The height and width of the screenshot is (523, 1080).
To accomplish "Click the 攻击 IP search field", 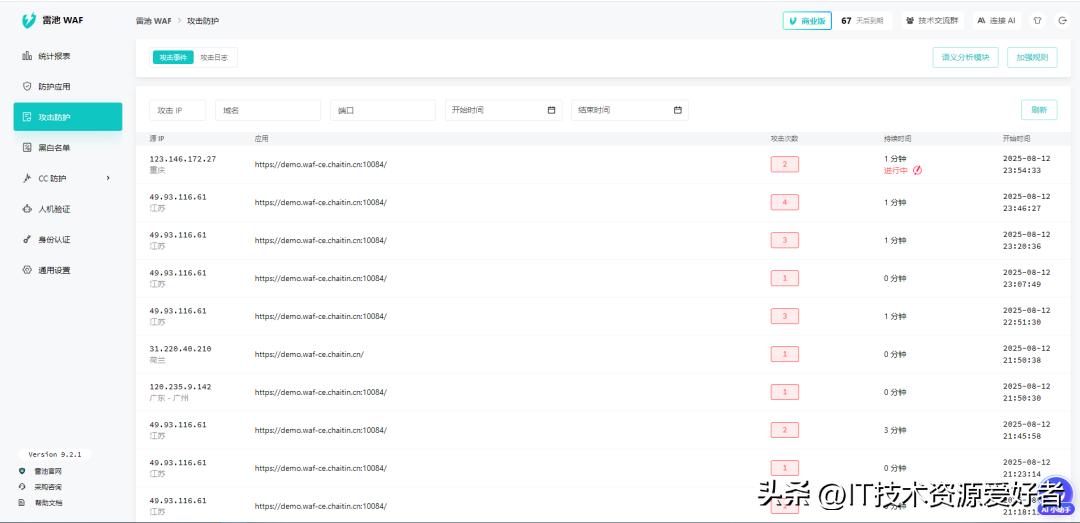I will point(178,110).
